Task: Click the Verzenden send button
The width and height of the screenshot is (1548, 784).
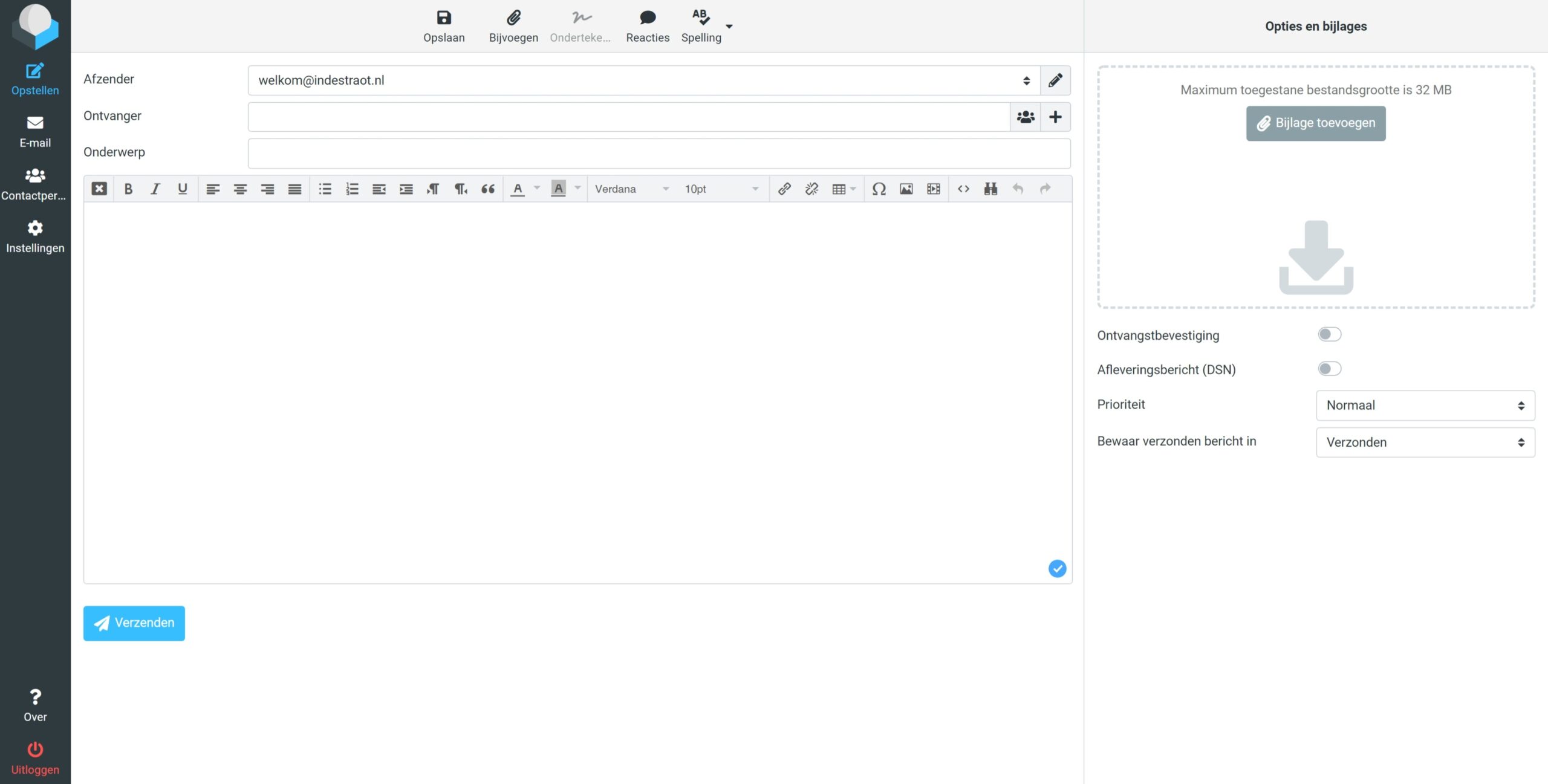Action: [x=134, y=623]
